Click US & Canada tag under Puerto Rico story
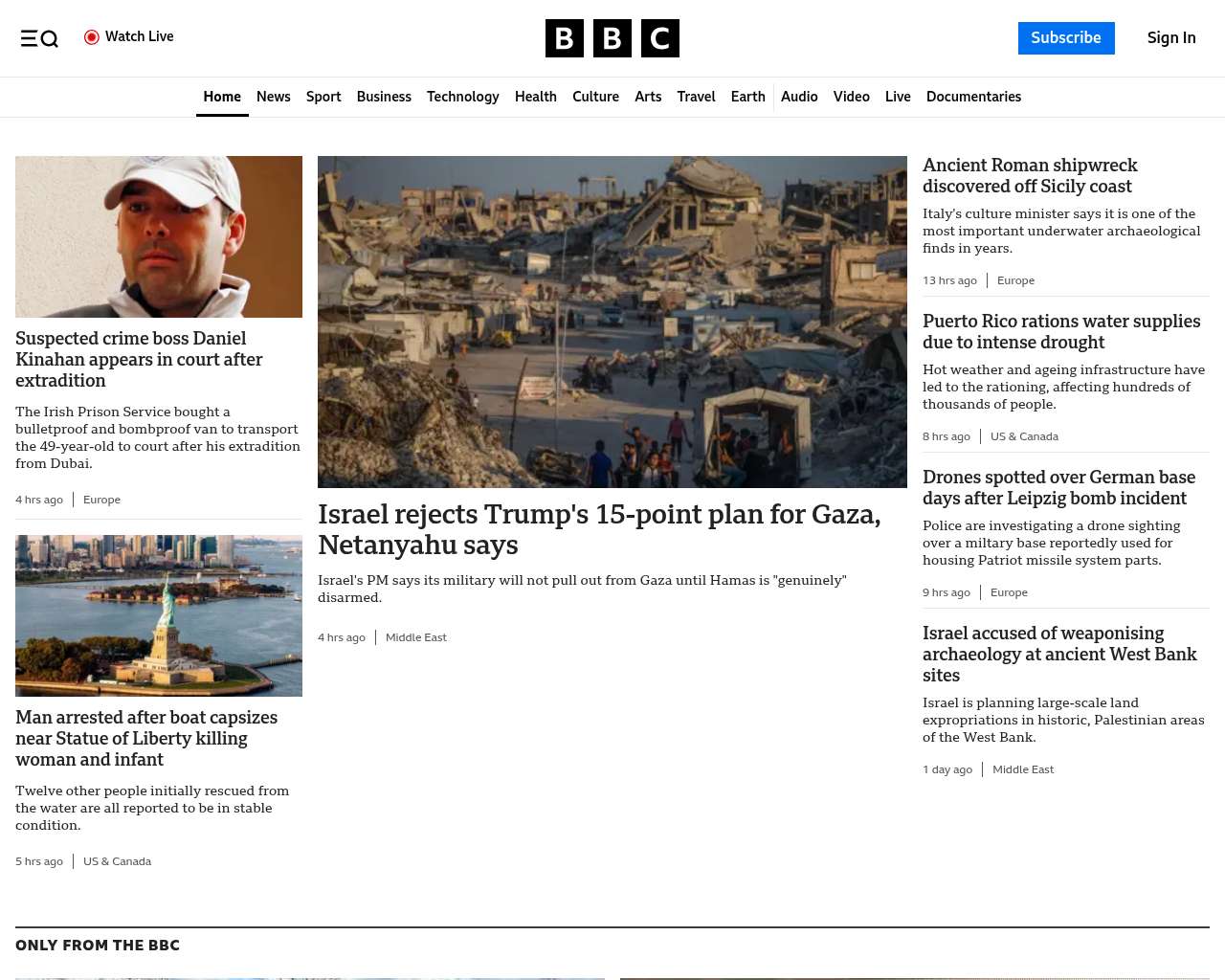This screenshot has height=980, width=1225. pyautogui.click(x=1024, y=436)
